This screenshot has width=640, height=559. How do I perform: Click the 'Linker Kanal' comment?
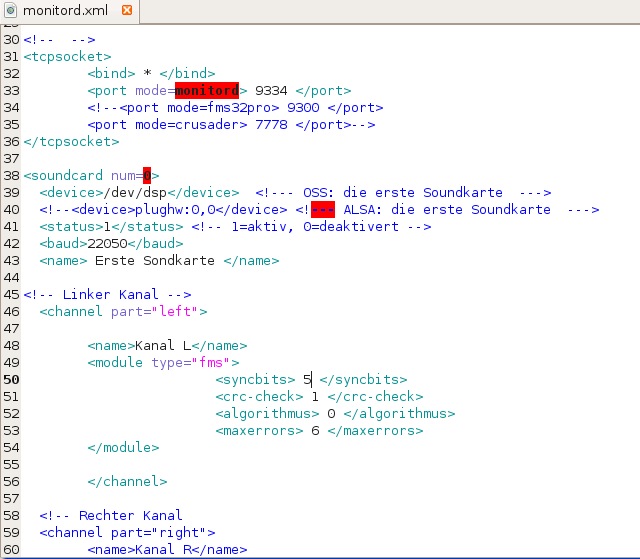(107, 295)
